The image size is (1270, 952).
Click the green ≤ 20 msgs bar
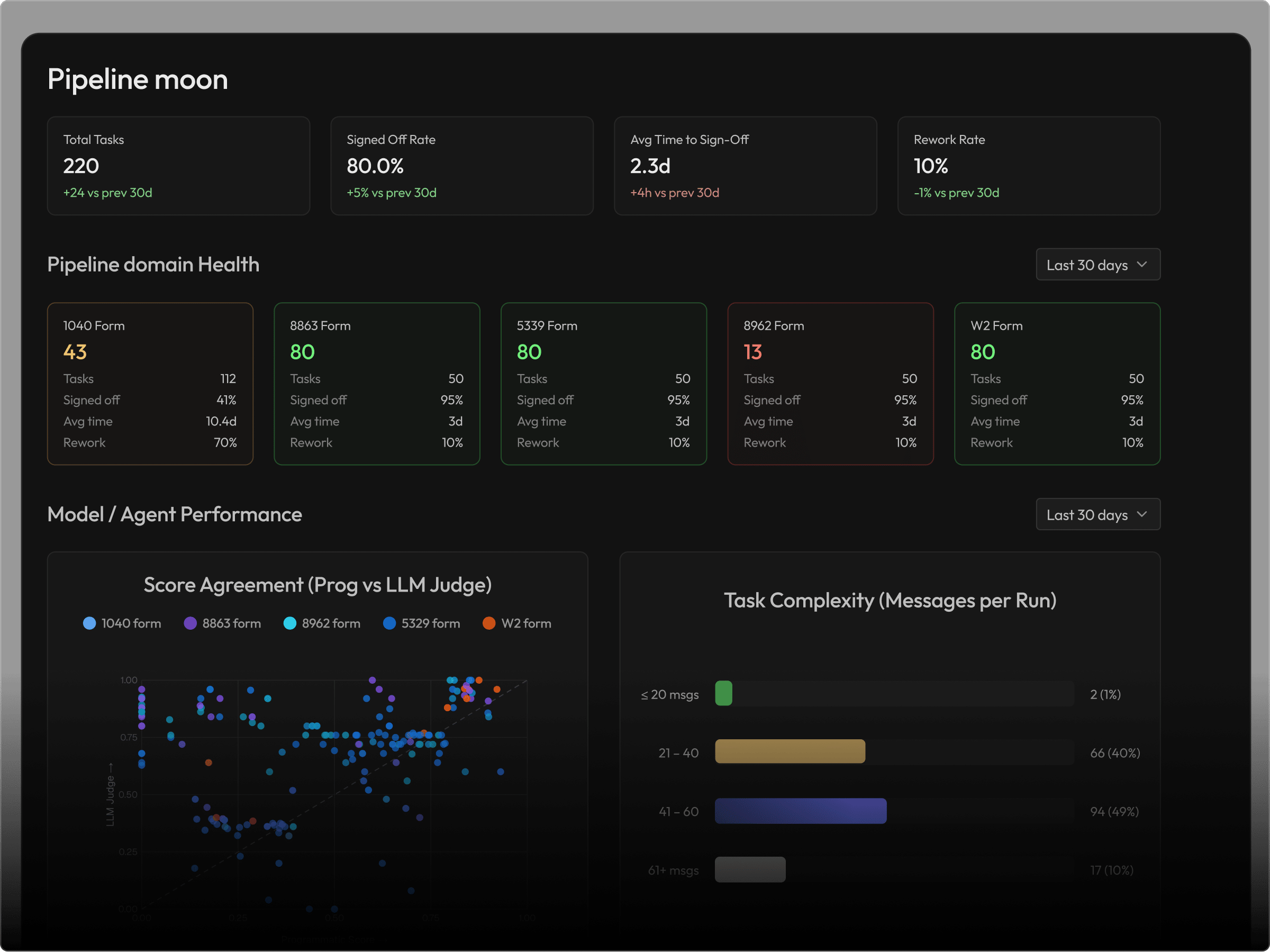[x=723, y=694]
